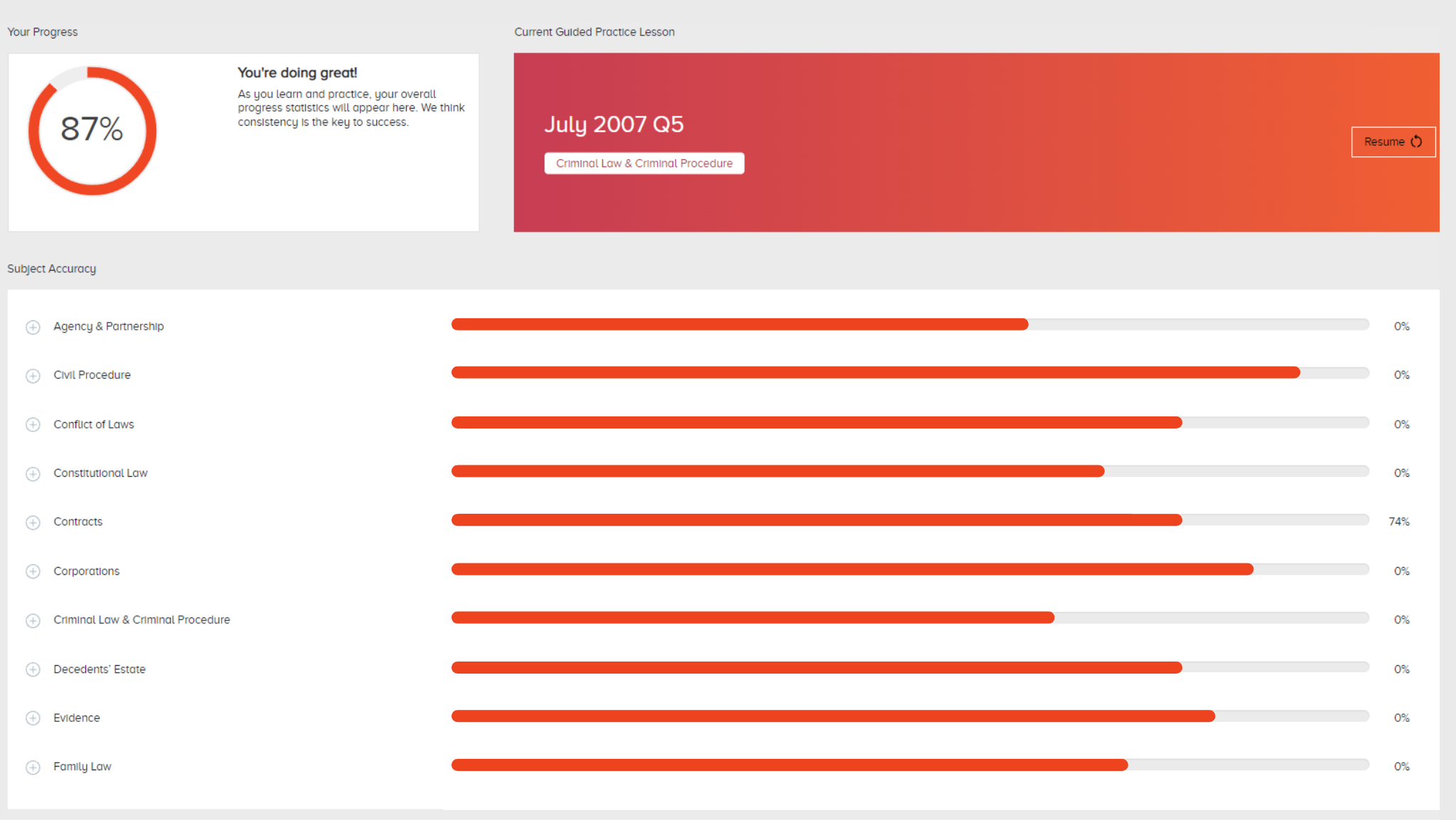Click the plus icon beside Constitutional Law
Image resolution: width=1456 pixels, height=820 pixels.
pos(33,473)
